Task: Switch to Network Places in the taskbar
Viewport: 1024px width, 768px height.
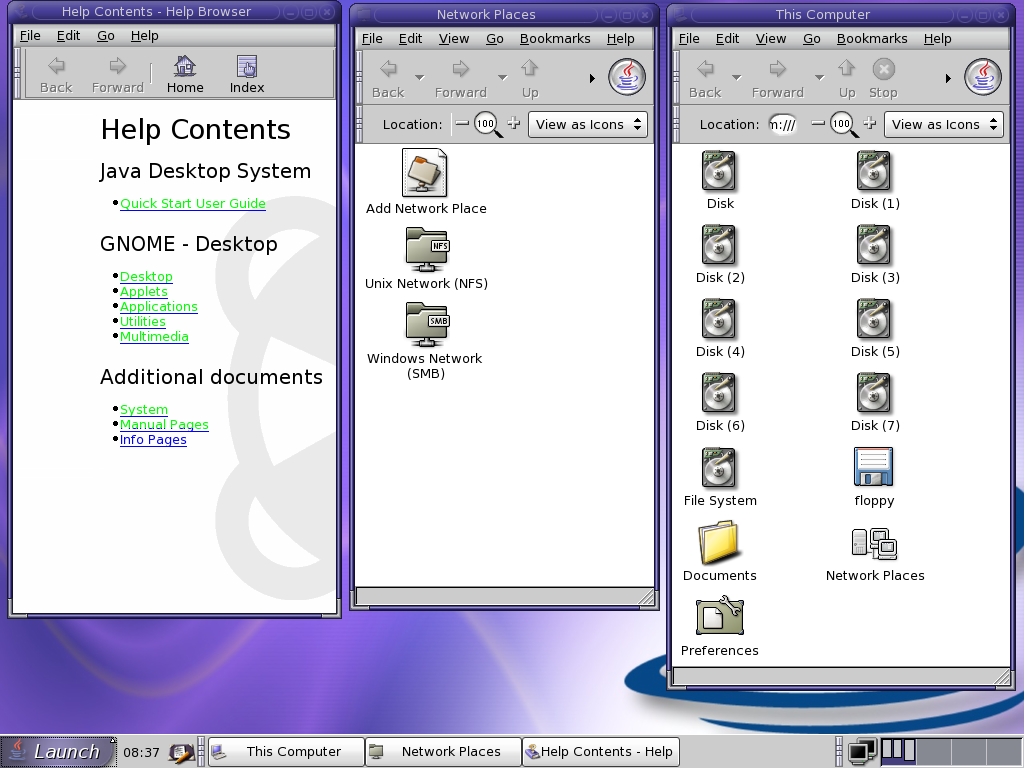Action: pos(443,752)
